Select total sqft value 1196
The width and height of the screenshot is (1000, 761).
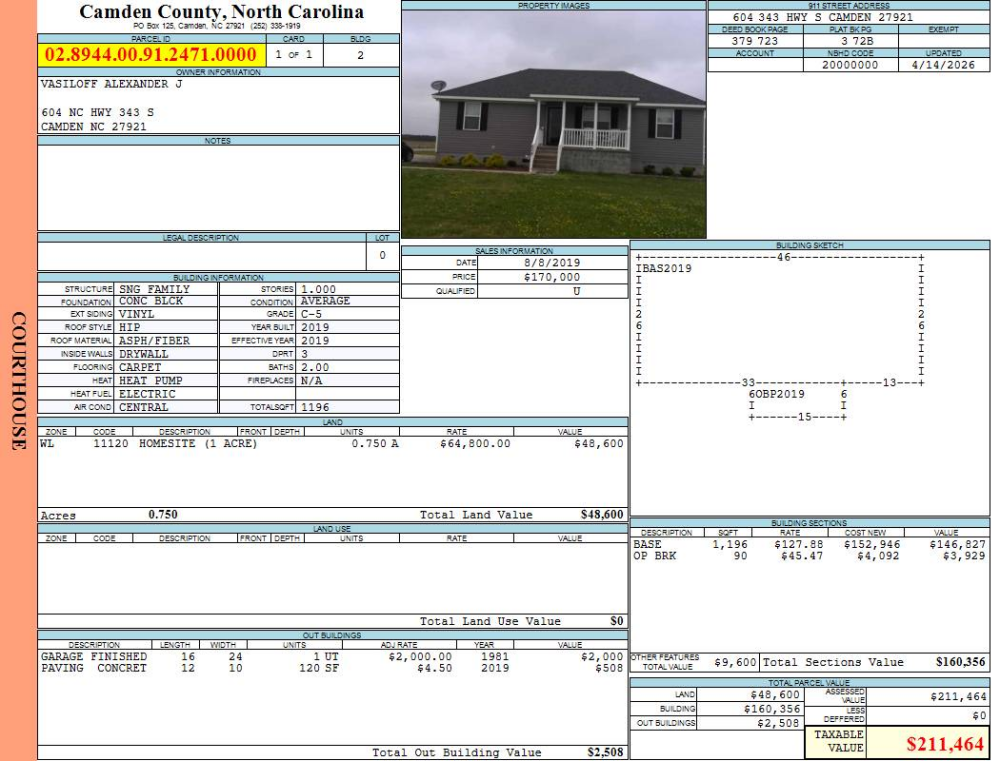315,407
